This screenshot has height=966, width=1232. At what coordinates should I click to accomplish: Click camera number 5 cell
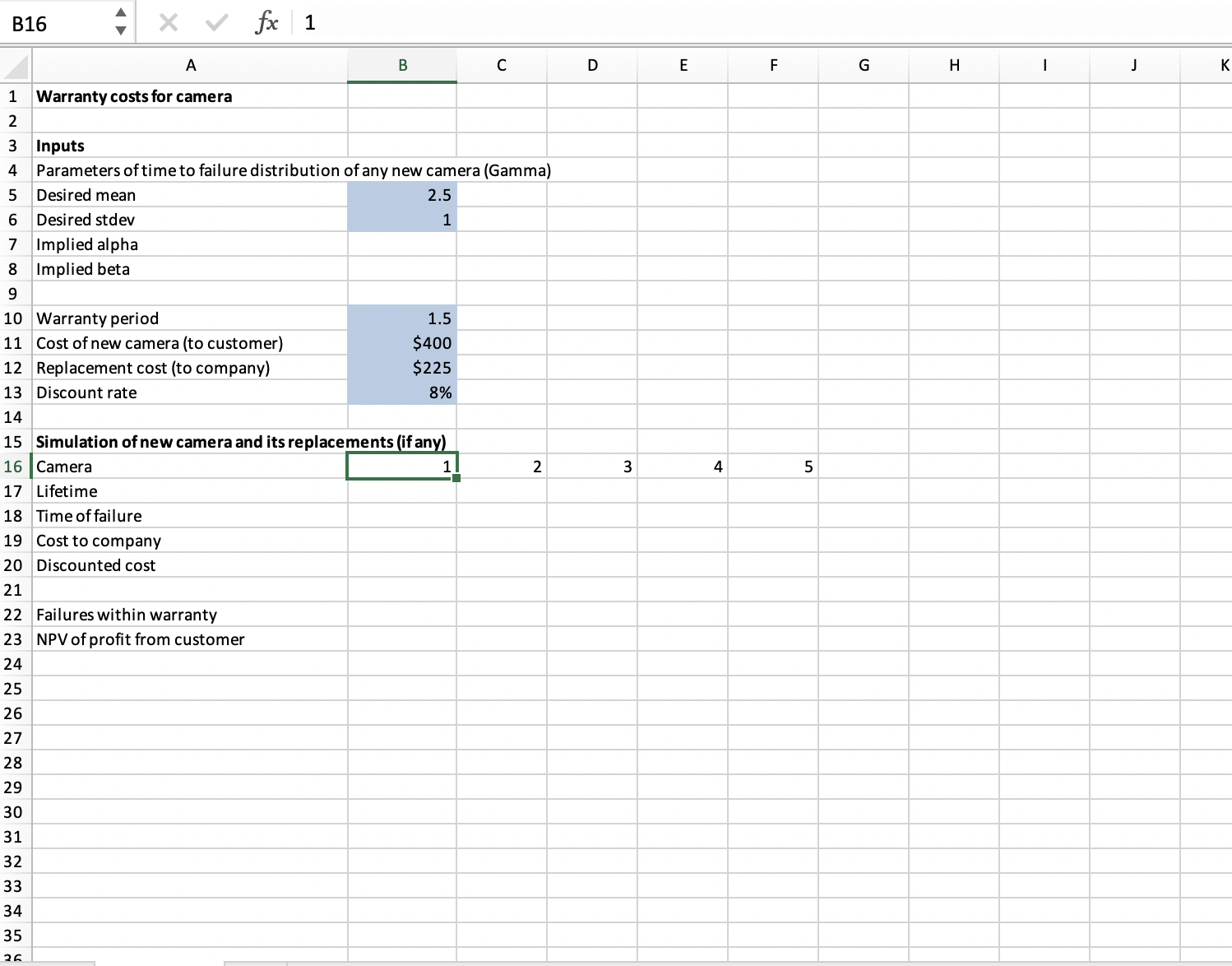[x=773, y=467]
